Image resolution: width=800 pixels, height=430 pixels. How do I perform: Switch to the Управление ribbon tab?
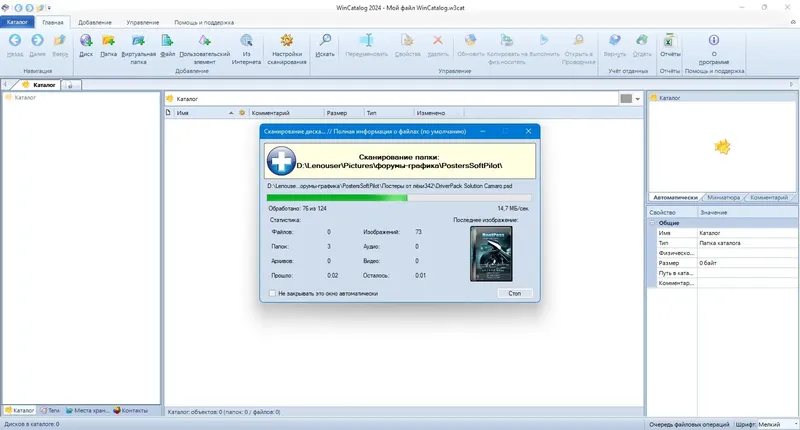pos(143,22)
